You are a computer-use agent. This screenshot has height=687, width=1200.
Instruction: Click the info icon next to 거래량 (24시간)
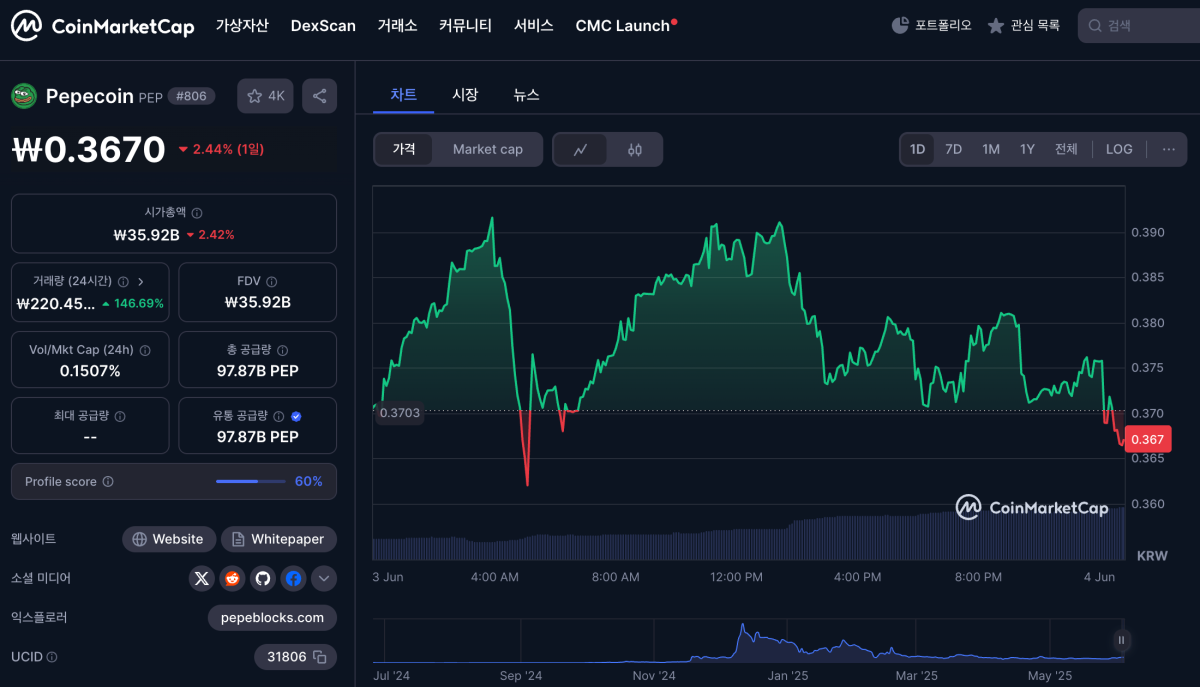(x=123, y=282)
